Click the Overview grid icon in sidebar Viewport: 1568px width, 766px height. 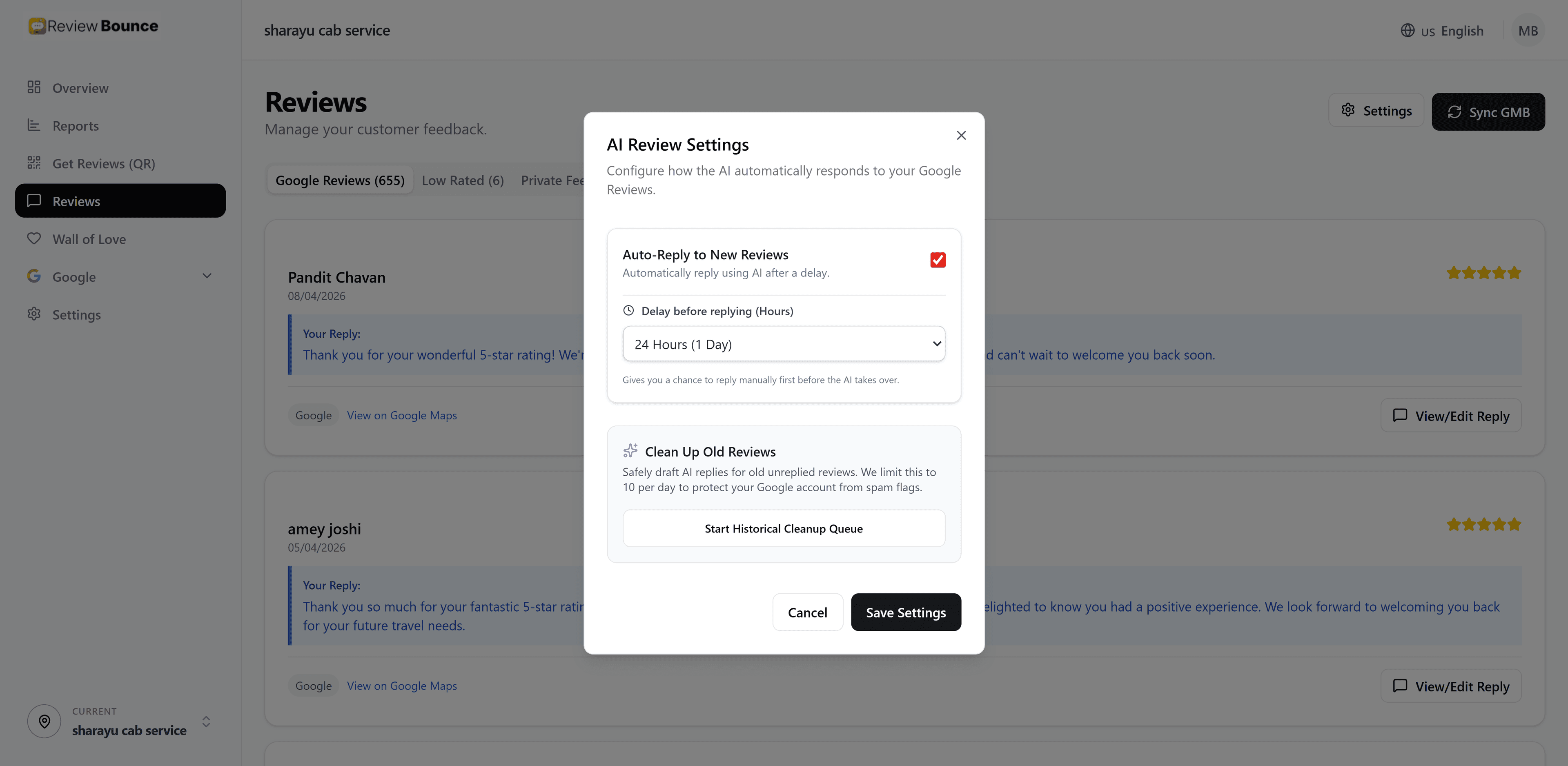(x=34, y=87)
